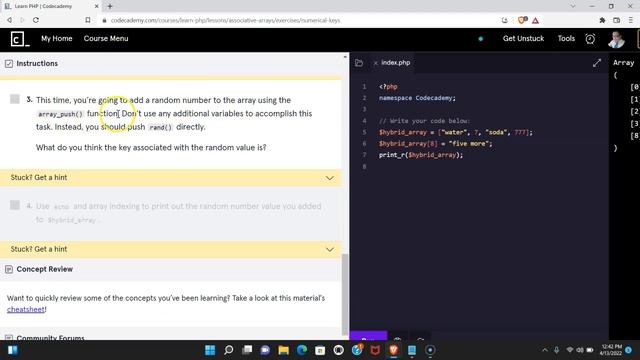
Task: Click the share icon in address bar
Action: (x=504, y=20)
